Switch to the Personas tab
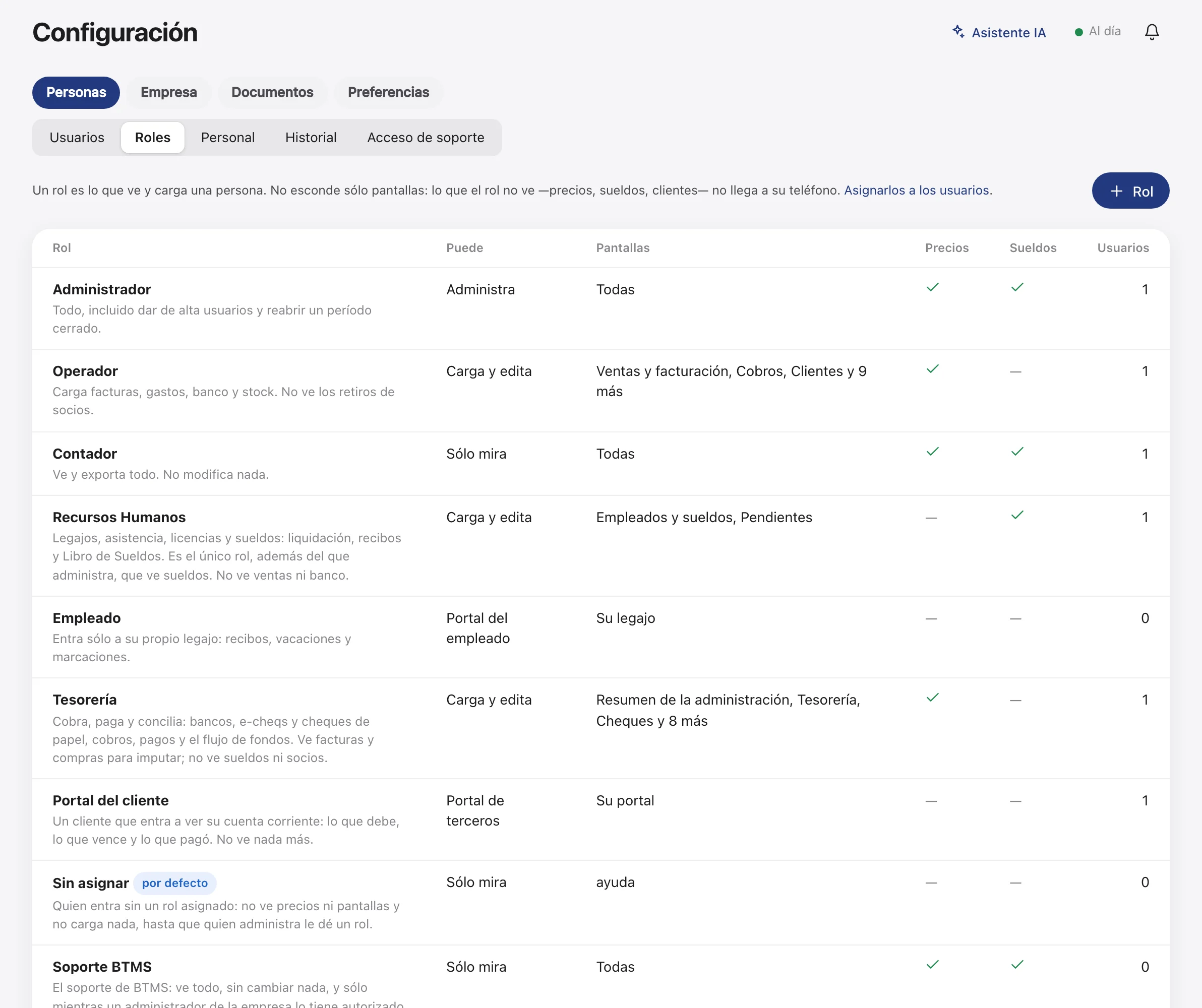 pyautogui.click(x=76, y=93)
